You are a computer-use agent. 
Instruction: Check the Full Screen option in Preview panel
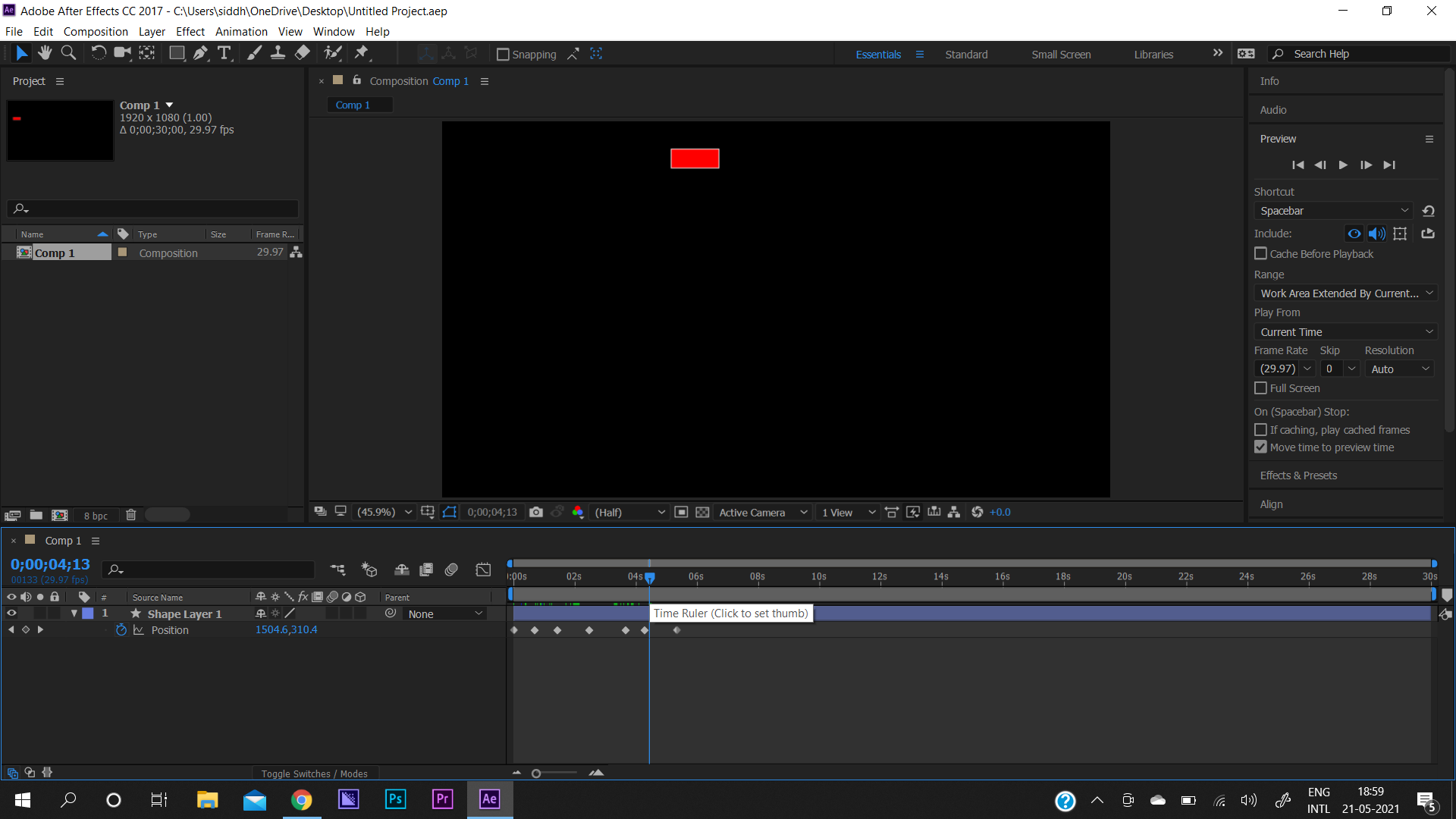tap(1261, 388)
